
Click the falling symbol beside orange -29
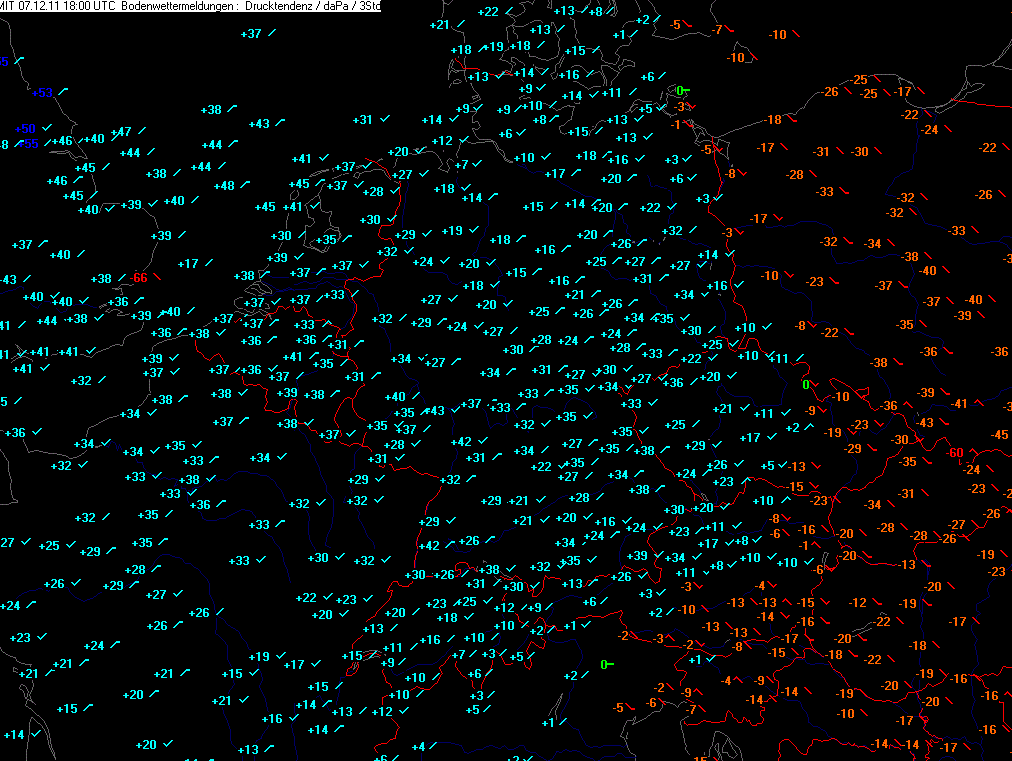click(x=874, y=448)
